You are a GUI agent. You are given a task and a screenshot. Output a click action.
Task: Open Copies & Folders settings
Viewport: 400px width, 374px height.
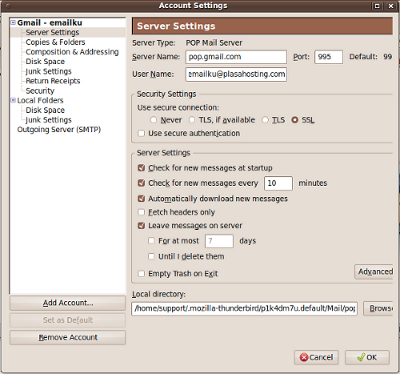55,42
